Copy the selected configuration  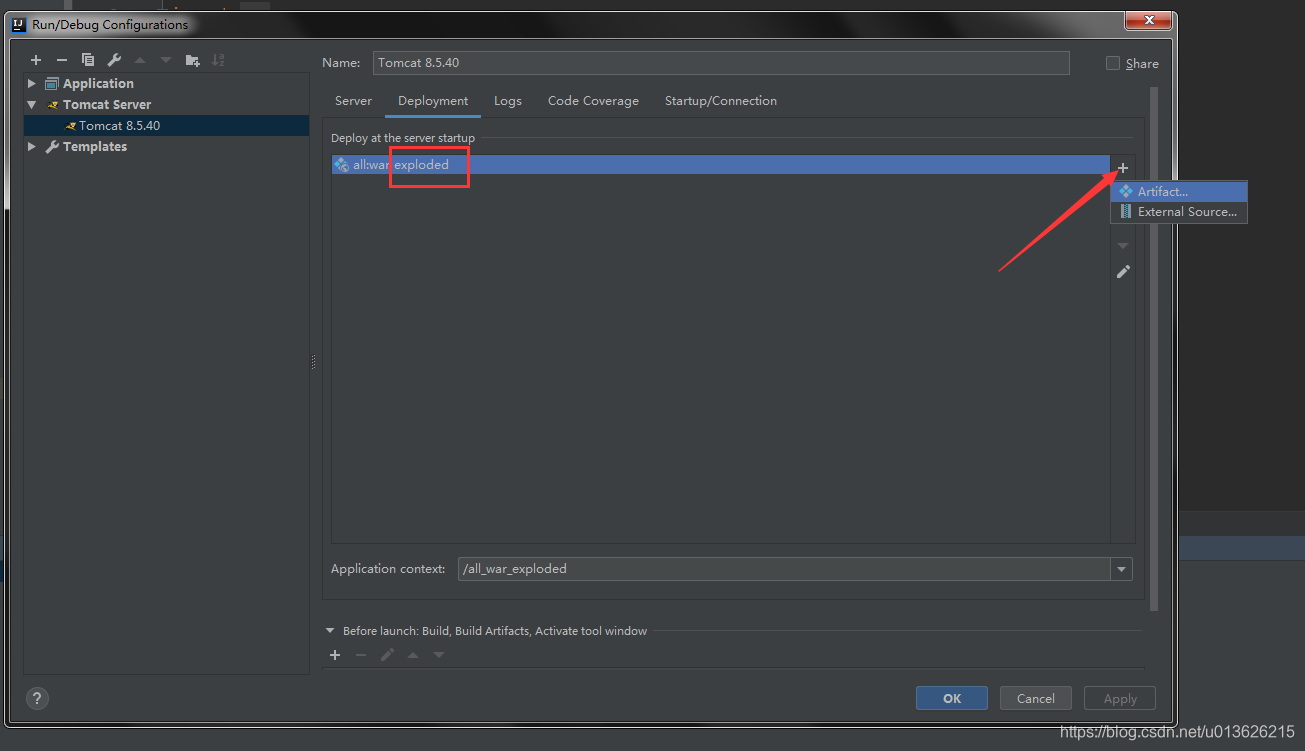point(88,60)
